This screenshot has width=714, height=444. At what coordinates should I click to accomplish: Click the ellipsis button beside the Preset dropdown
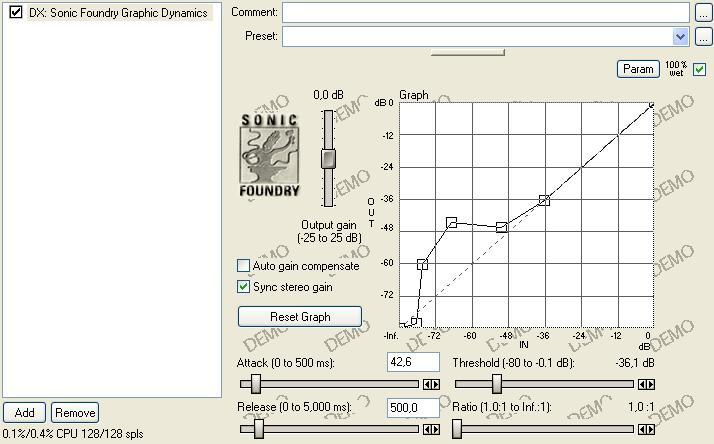[706, 37]
